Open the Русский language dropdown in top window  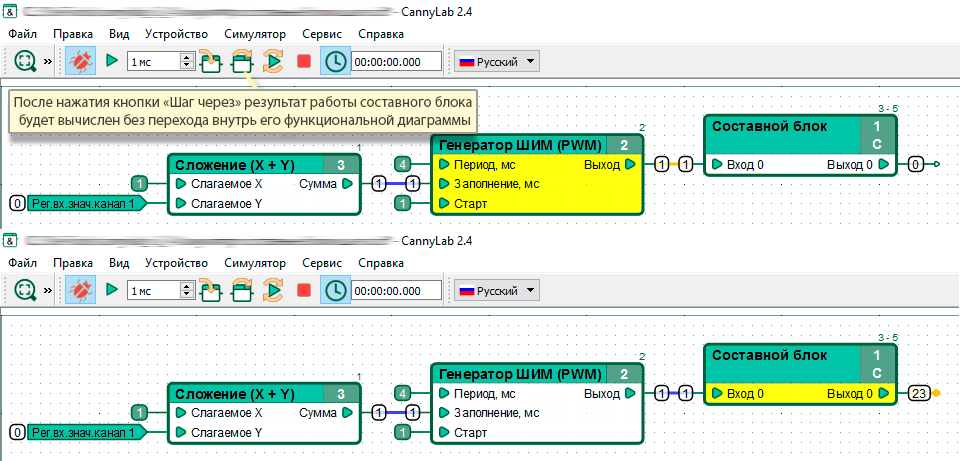[x=497, y=61]
